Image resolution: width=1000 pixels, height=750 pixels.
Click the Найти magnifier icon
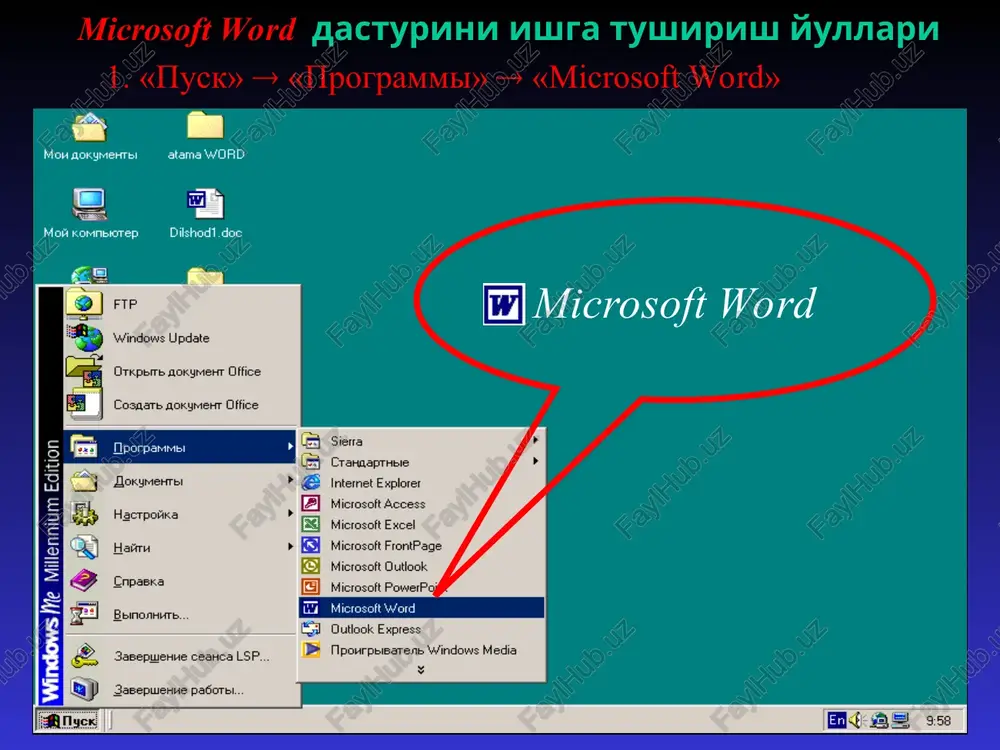(84, 547)
